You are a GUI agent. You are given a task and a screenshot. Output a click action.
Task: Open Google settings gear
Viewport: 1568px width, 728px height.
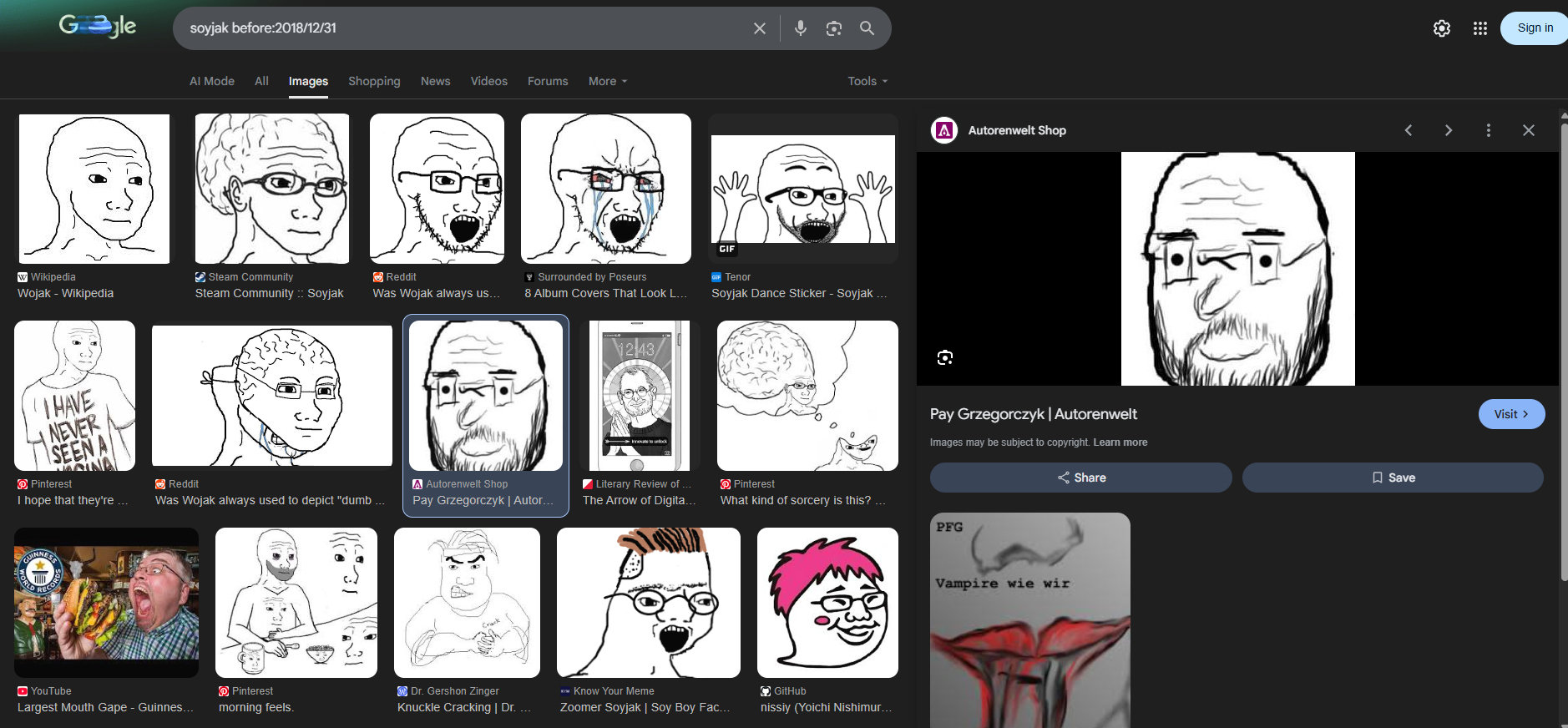1442,28
